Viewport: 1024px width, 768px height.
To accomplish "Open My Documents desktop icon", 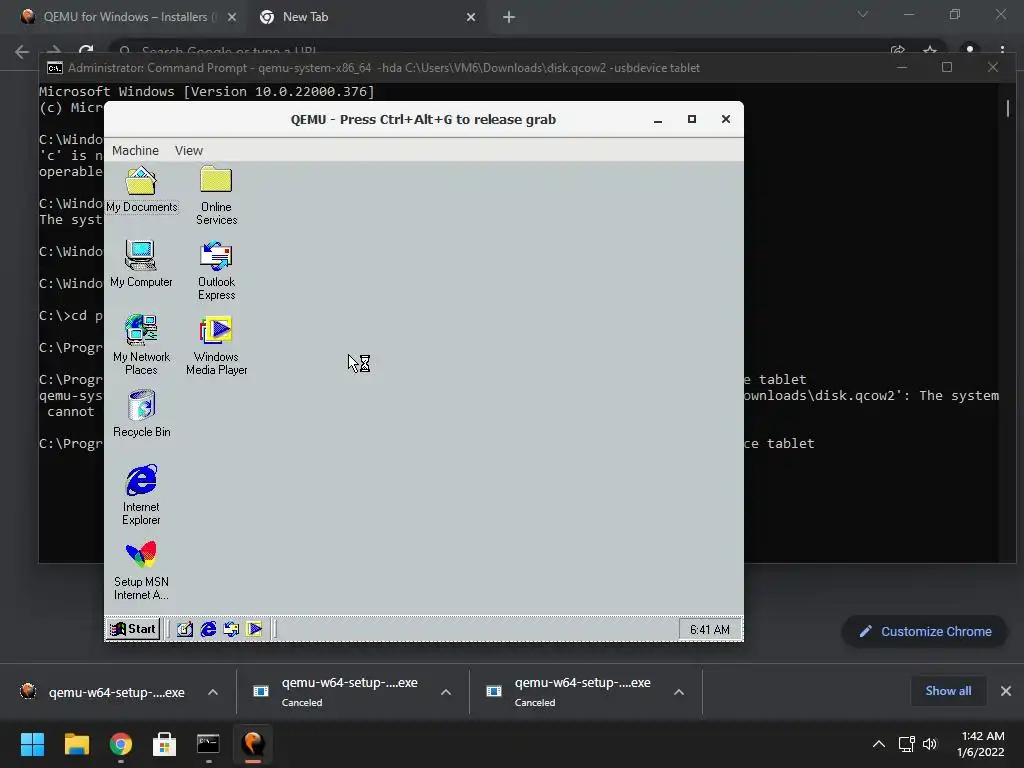I will tap(141, 189).
